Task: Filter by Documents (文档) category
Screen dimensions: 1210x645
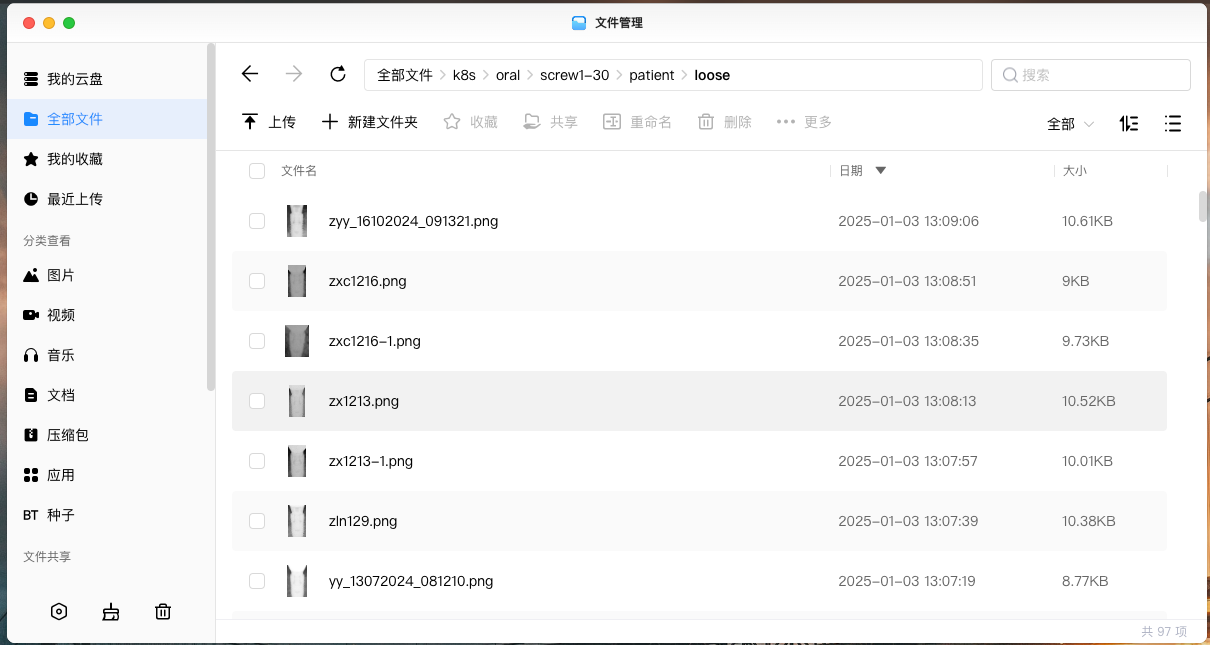Action: click(x=107, y=395)
